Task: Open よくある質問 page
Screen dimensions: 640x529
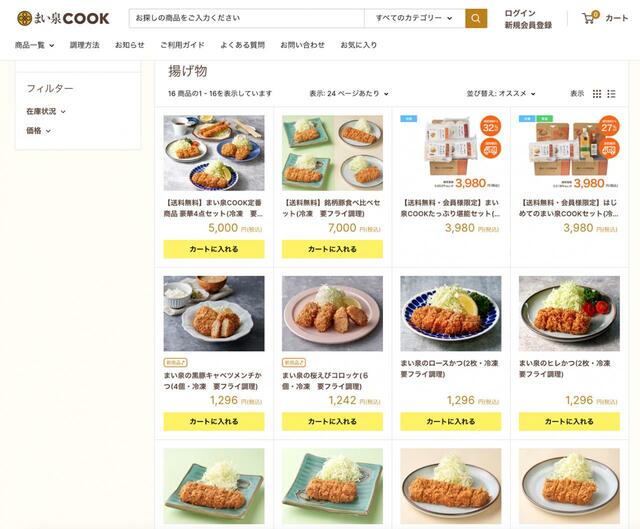Action: pos(242,45)
